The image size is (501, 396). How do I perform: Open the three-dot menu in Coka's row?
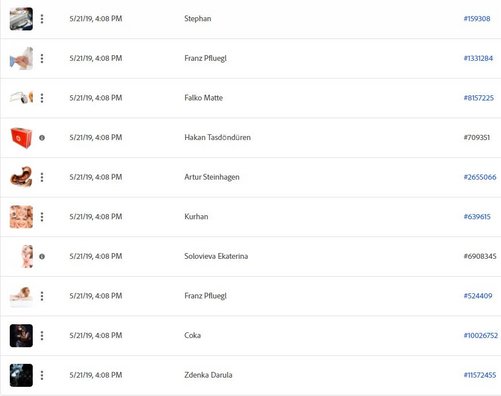(42, 336)
